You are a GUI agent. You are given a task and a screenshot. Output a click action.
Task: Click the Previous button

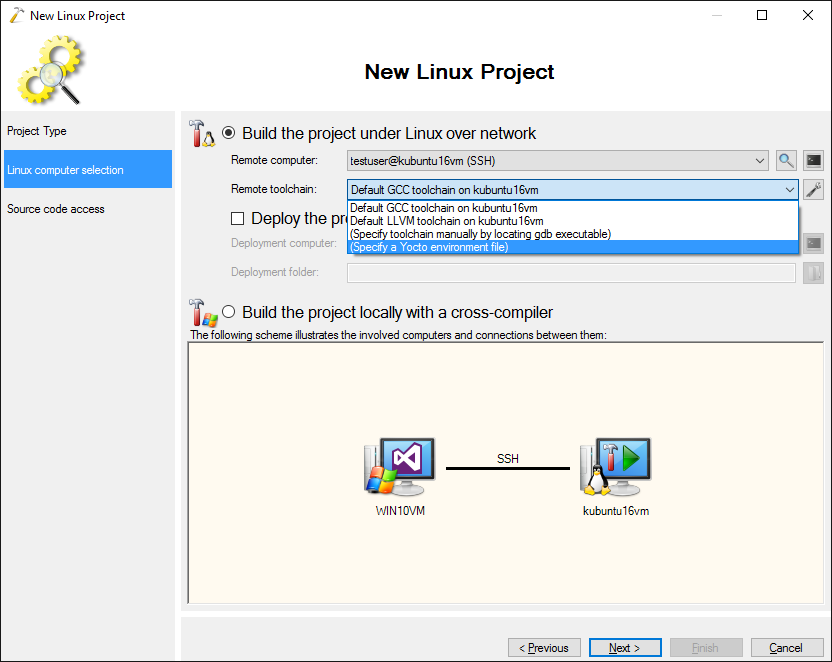click(x=544, y=648)
